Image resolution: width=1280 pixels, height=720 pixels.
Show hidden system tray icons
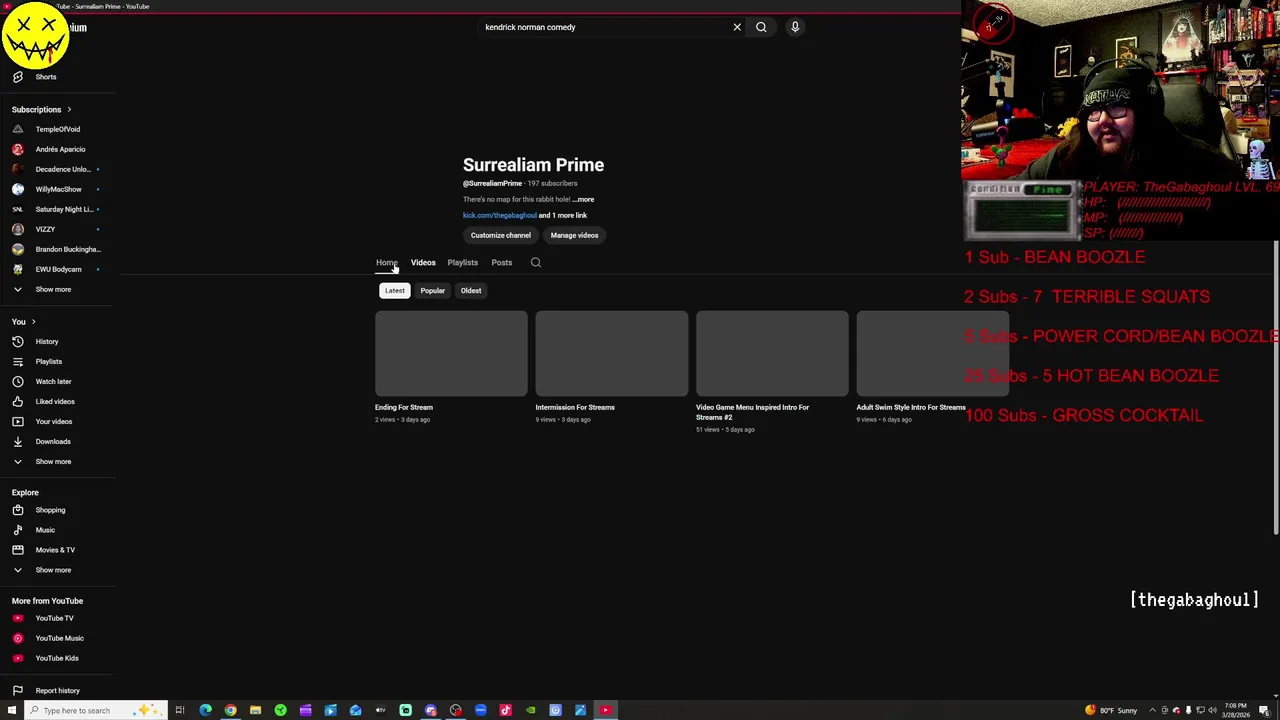(1152, 710)
